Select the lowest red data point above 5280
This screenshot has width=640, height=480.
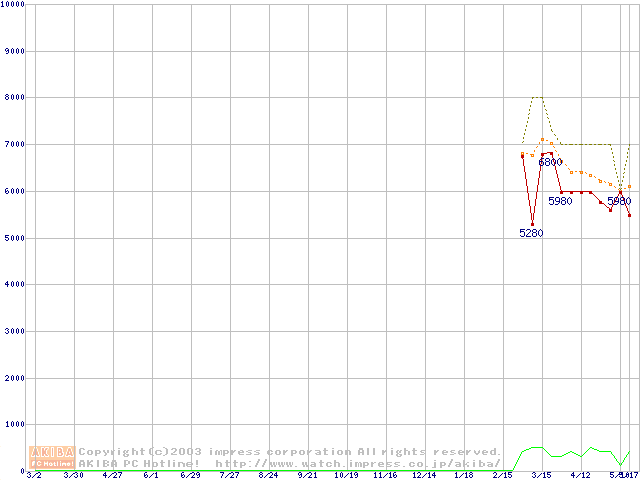[x=532, y=224]
